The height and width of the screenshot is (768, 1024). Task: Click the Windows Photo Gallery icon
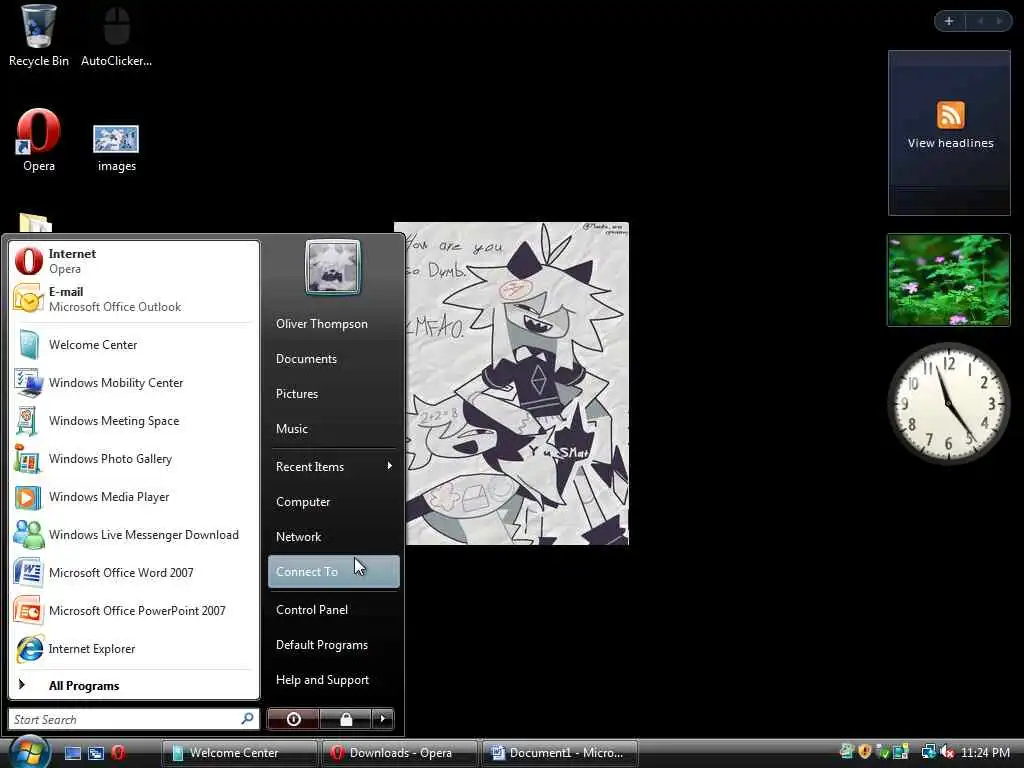tap(27, 459)
